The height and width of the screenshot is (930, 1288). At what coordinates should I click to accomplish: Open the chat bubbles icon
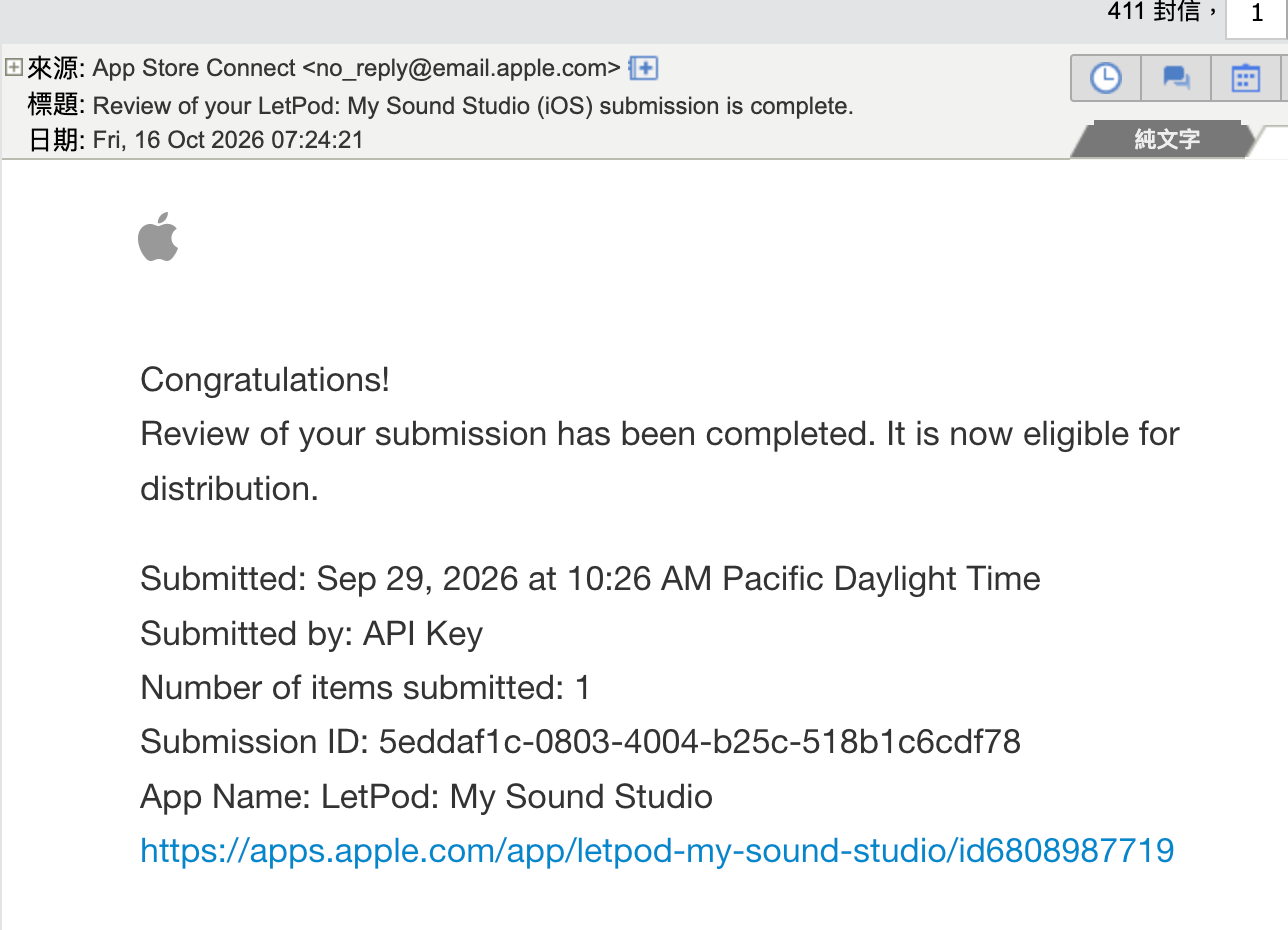[x=1176, y=78]
